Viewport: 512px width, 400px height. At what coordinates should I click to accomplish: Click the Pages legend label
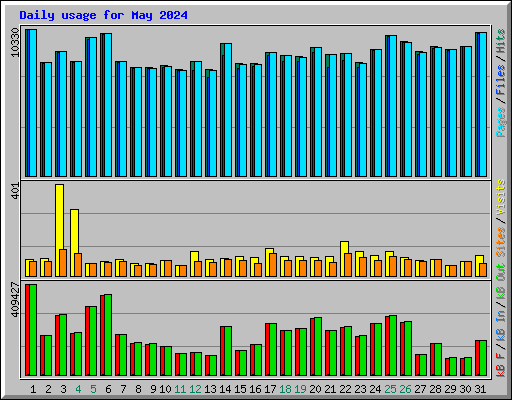(500, 122)
